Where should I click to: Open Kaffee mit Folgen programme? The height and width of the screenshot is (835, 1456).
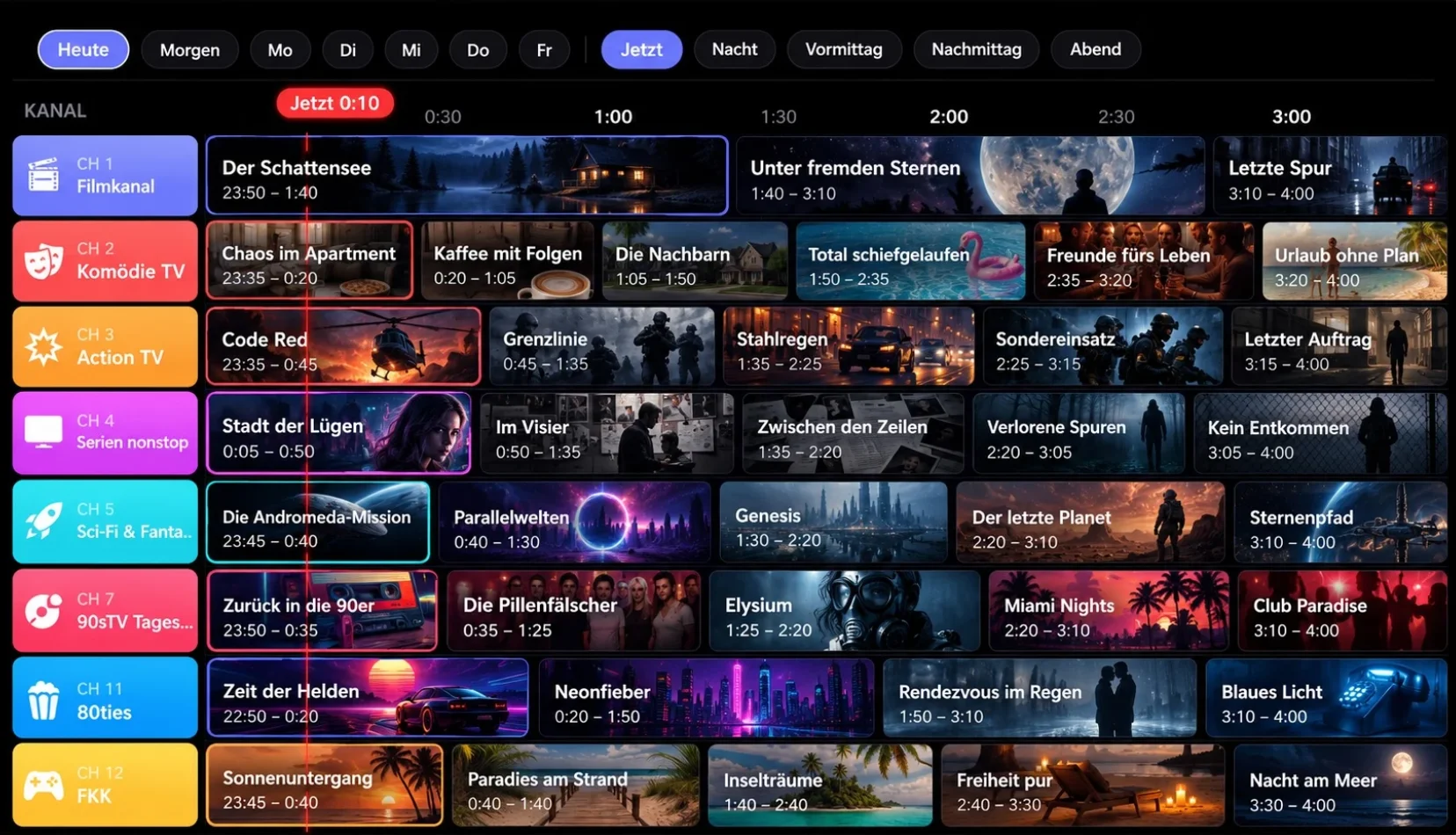point(507,261)
